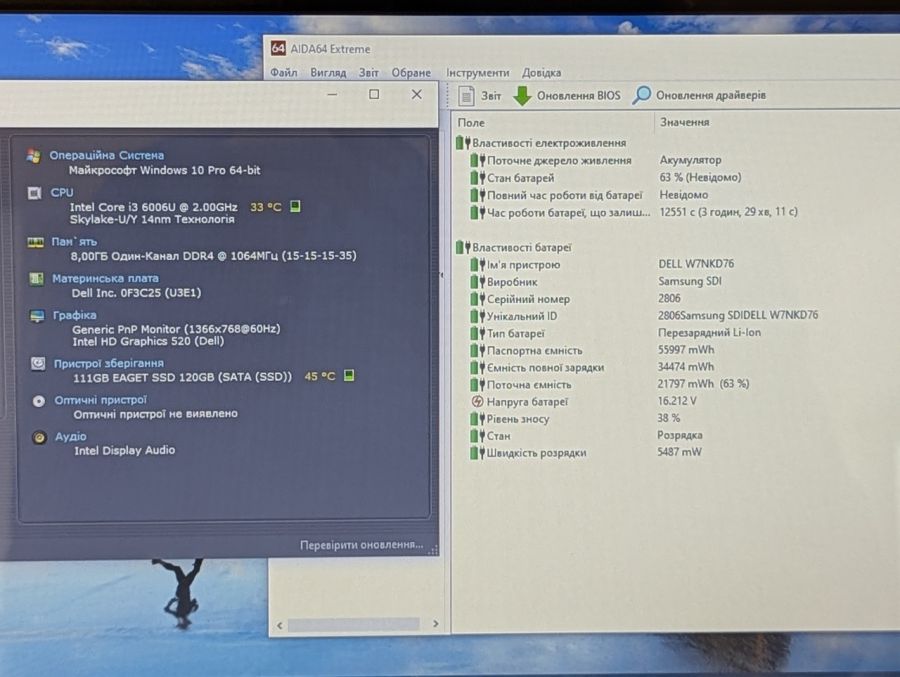900x677 pixels.
Task: Click the Властивості електроживлення battery icon
Action: pyautogui.click(x=463, y=142)
